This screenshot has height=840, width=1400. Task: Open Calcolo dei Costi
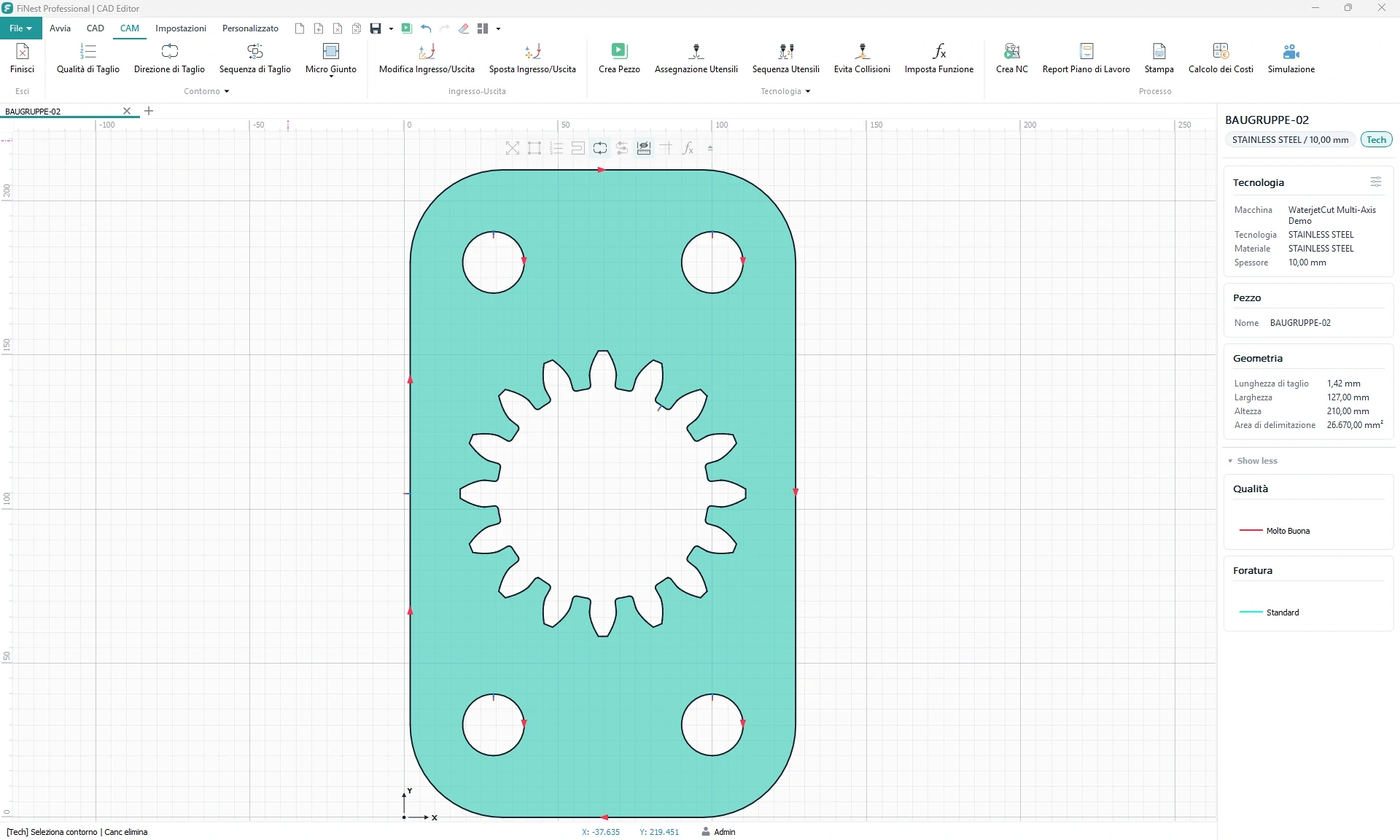pyautogui.click(x=1221, y=58)
